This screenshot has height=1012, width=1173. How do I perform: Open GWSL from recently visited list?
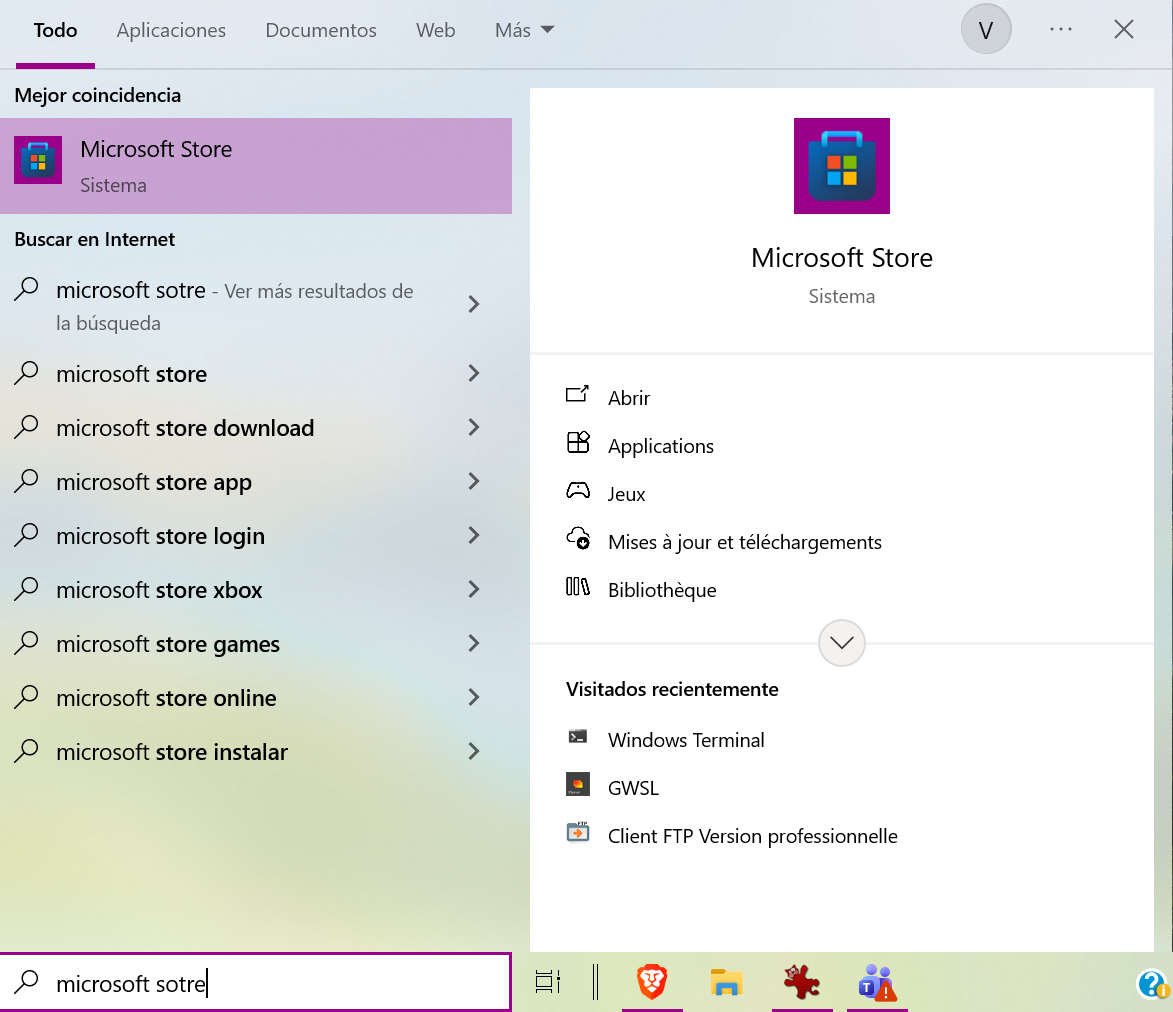(x=631, y=787)
